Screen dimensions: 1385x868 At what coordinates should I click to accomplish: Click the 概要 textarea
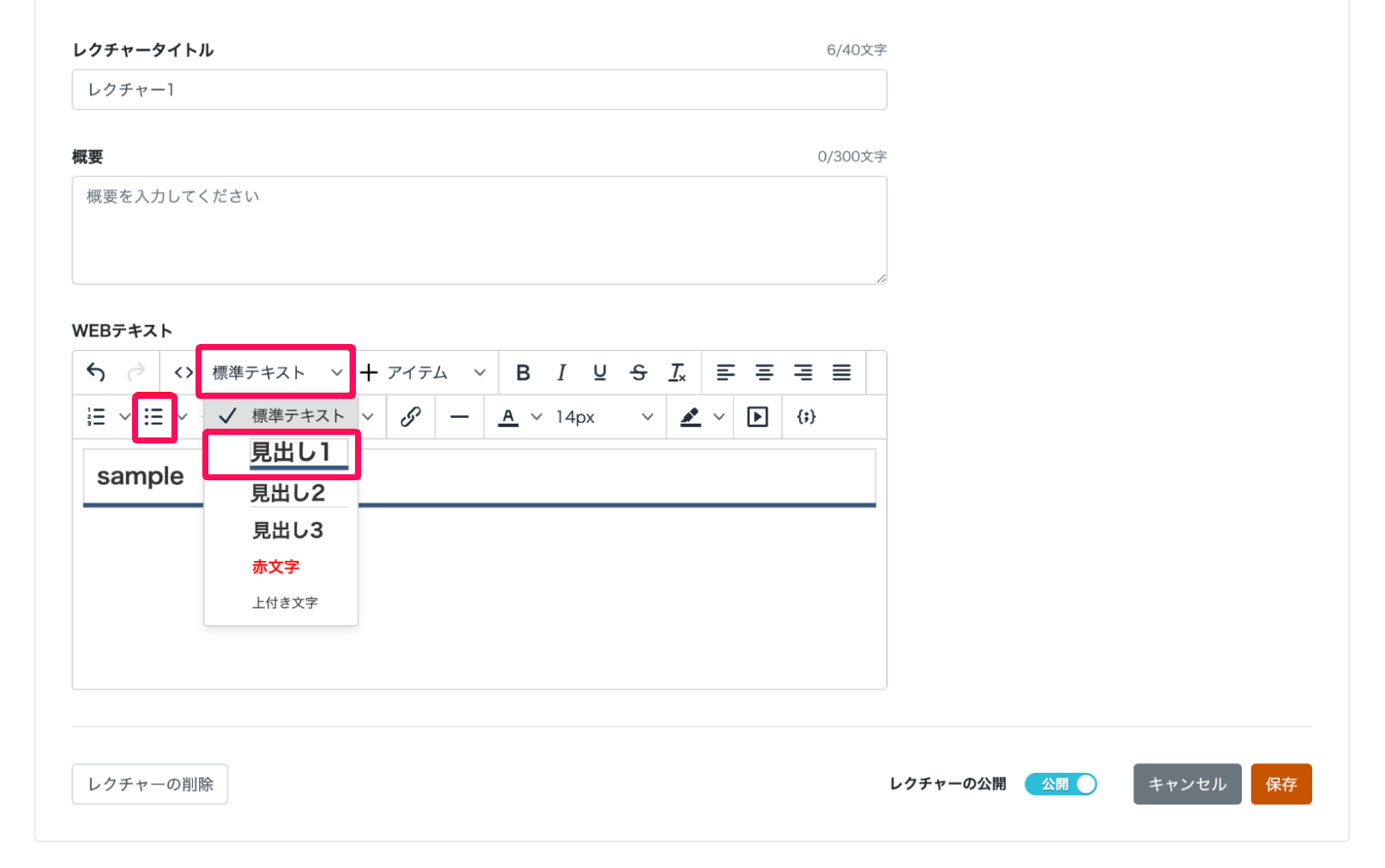pos(479,230)
